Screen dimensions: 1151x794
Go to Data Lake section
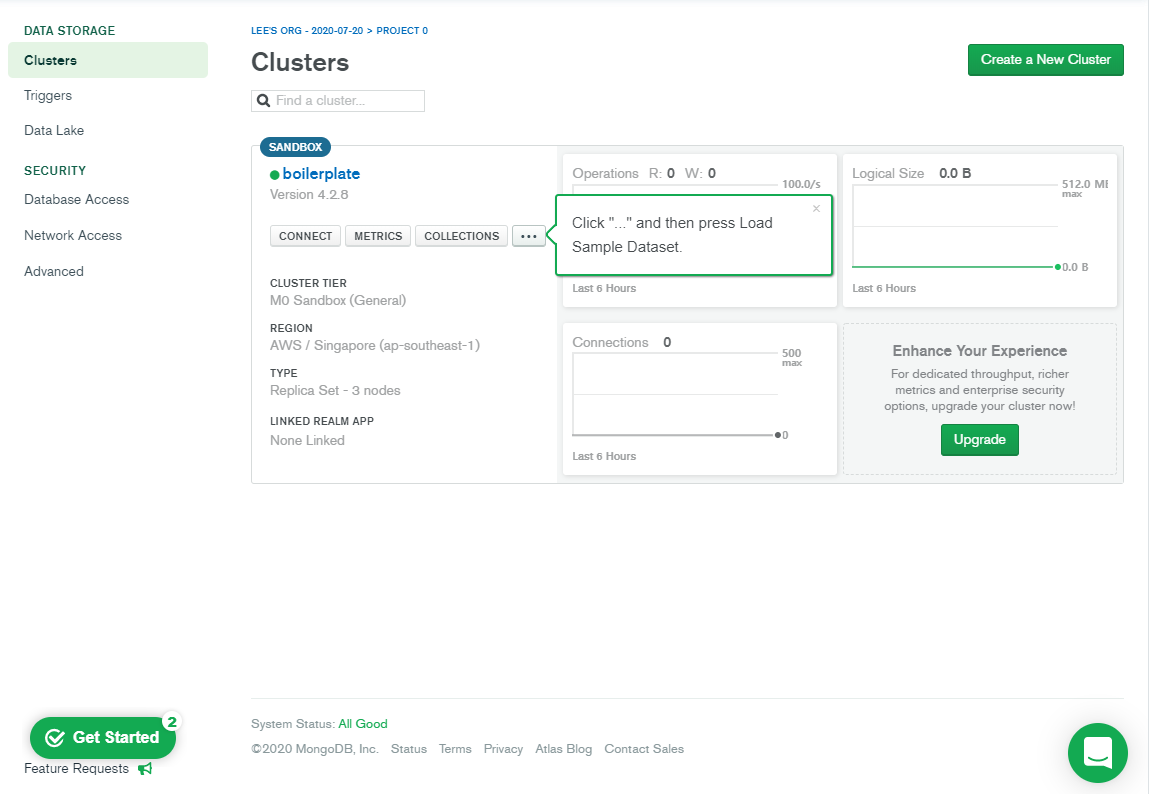coord(54,131)
